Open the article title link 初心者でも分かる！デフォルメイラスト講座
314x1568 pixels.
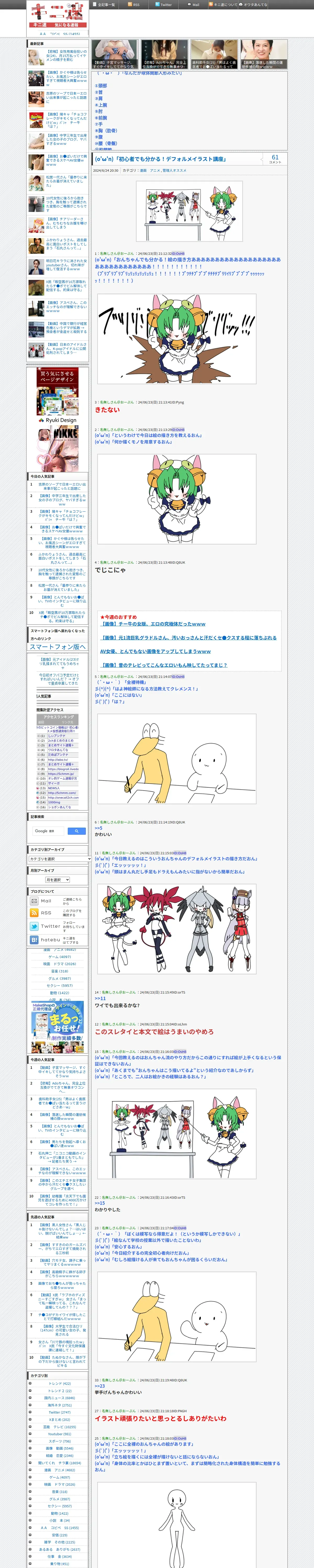(160, 159)
